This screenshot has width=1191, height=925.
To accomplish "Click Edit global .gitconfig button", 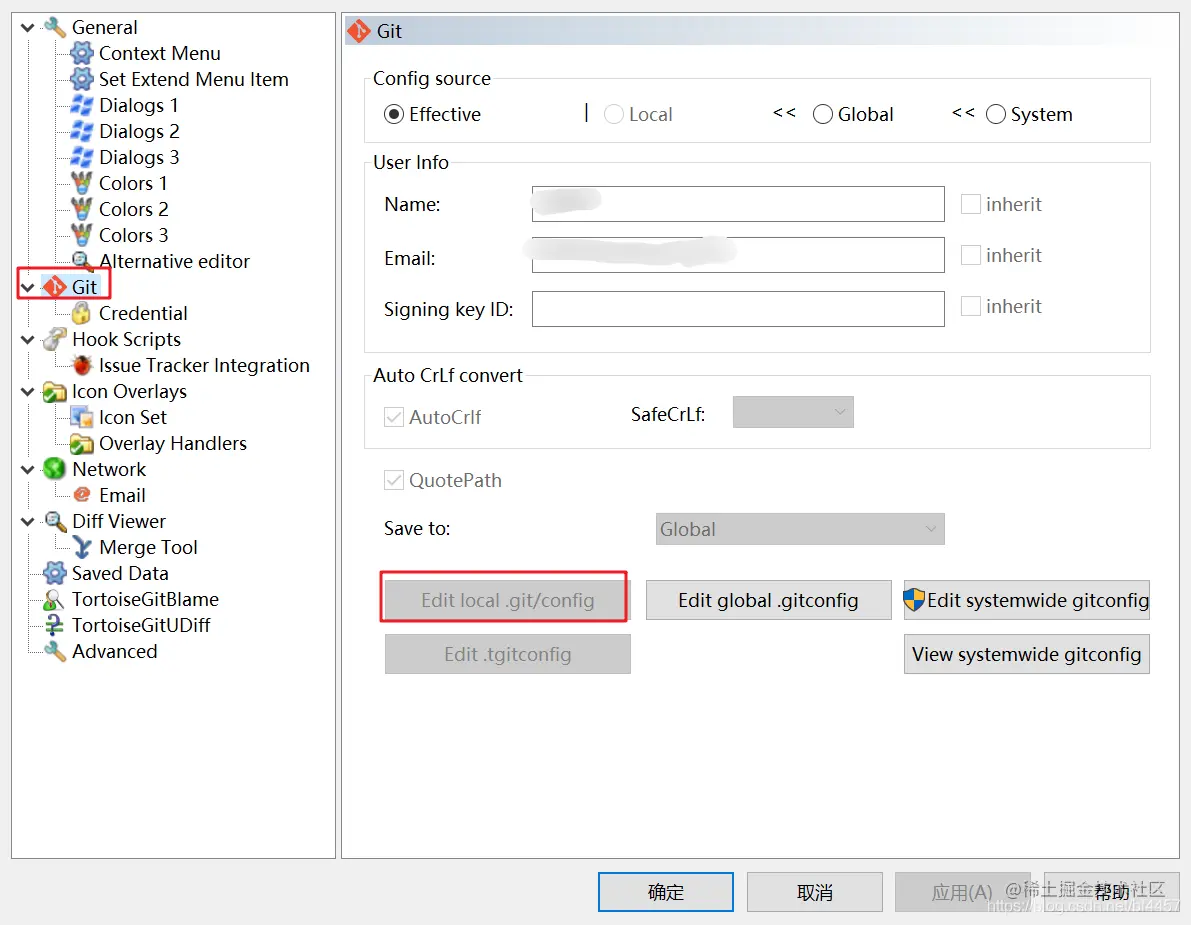I will pos(768,600).
